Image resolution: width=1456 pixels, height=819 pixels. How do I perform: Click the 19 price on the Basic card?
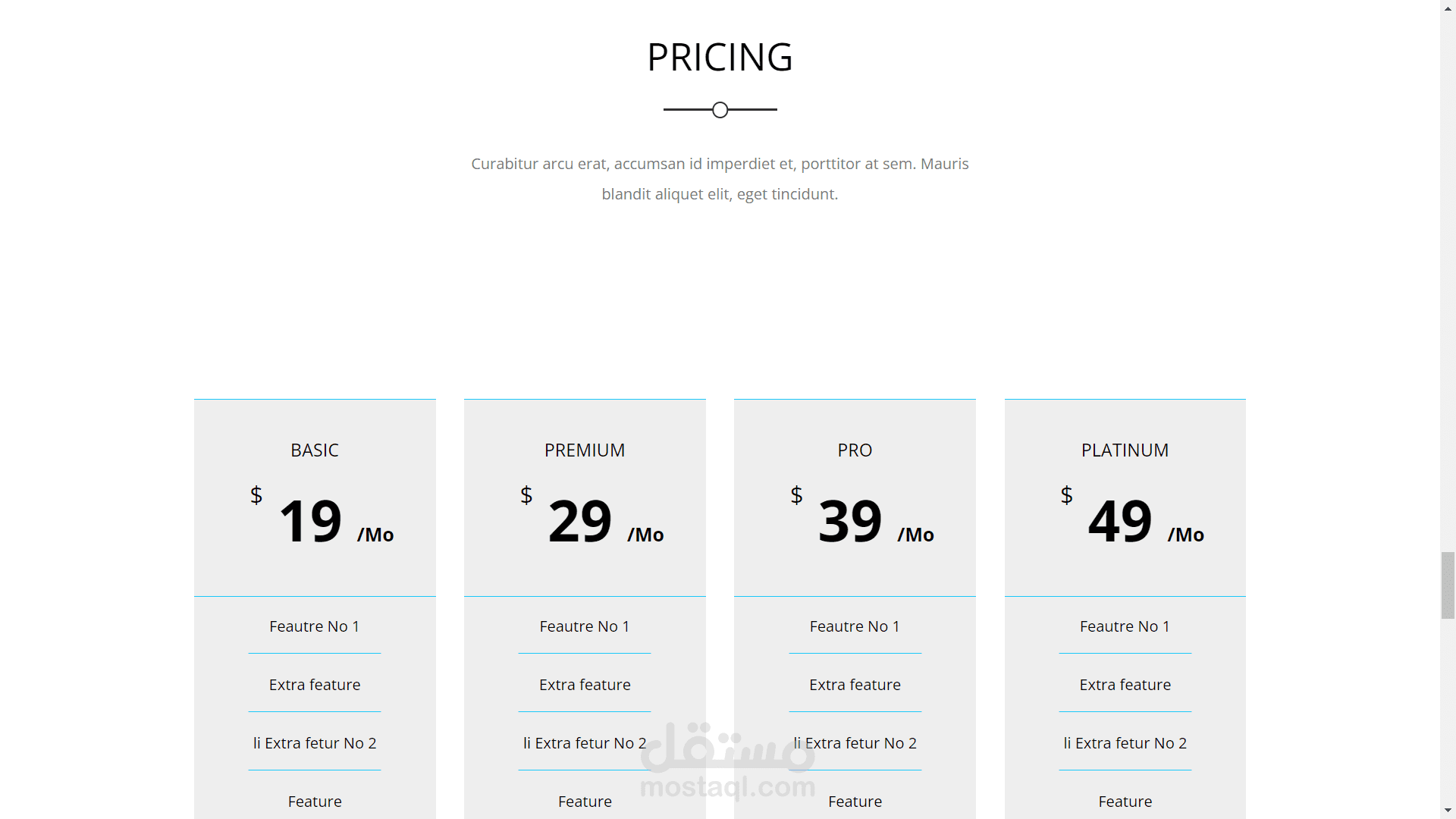pos(311,521)
